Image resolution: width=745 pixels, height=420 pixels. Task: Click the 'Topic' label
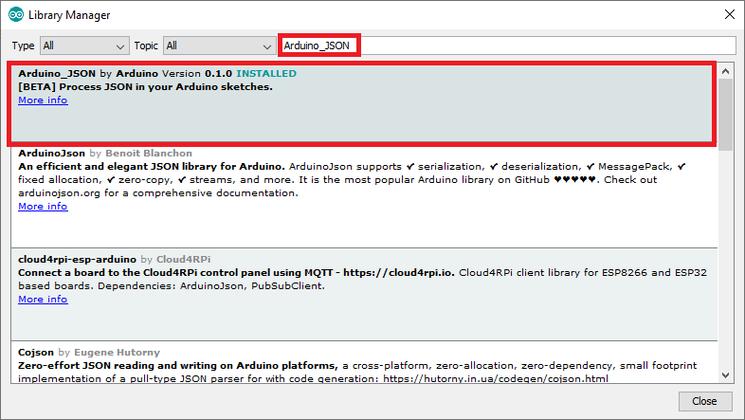(145, 46)
